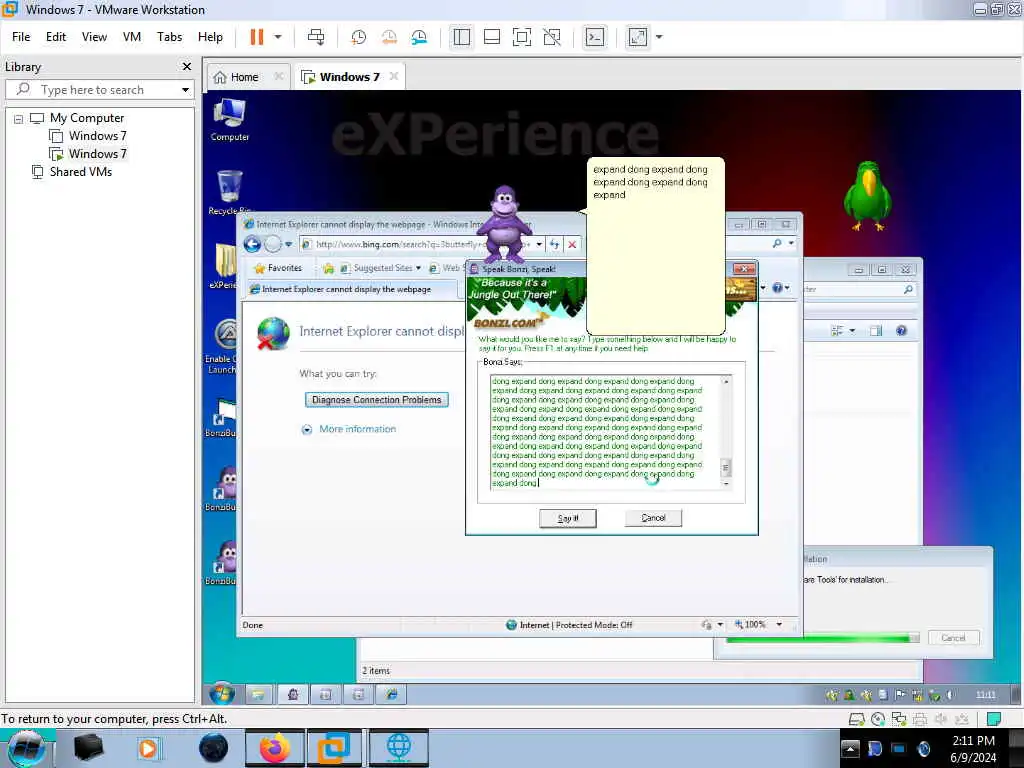Toggle the thumbnail bar view icon
1024x768 pixels.
coord(492,37)
